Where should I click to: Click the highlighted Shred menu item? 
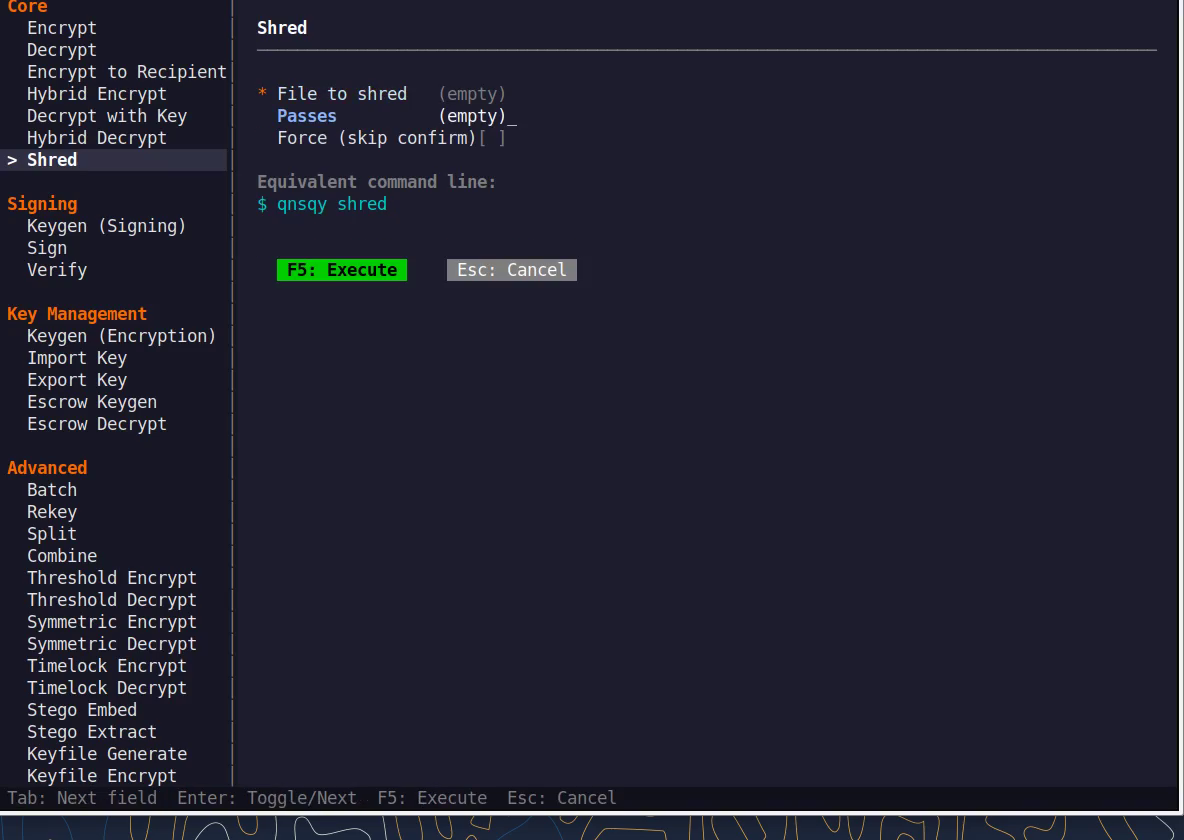coord(113,159)
